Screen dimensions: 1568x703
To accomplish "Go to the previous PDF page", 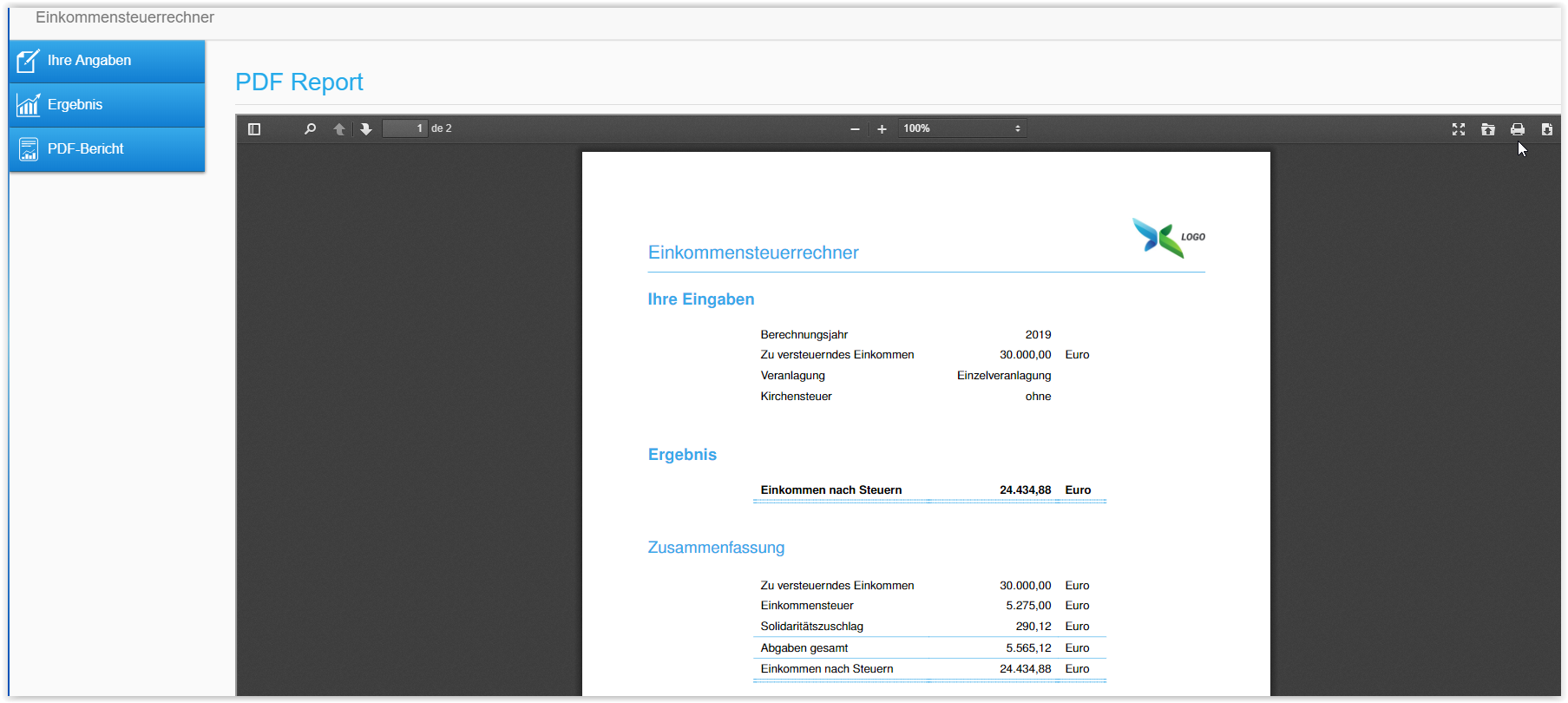I will 339,129.
